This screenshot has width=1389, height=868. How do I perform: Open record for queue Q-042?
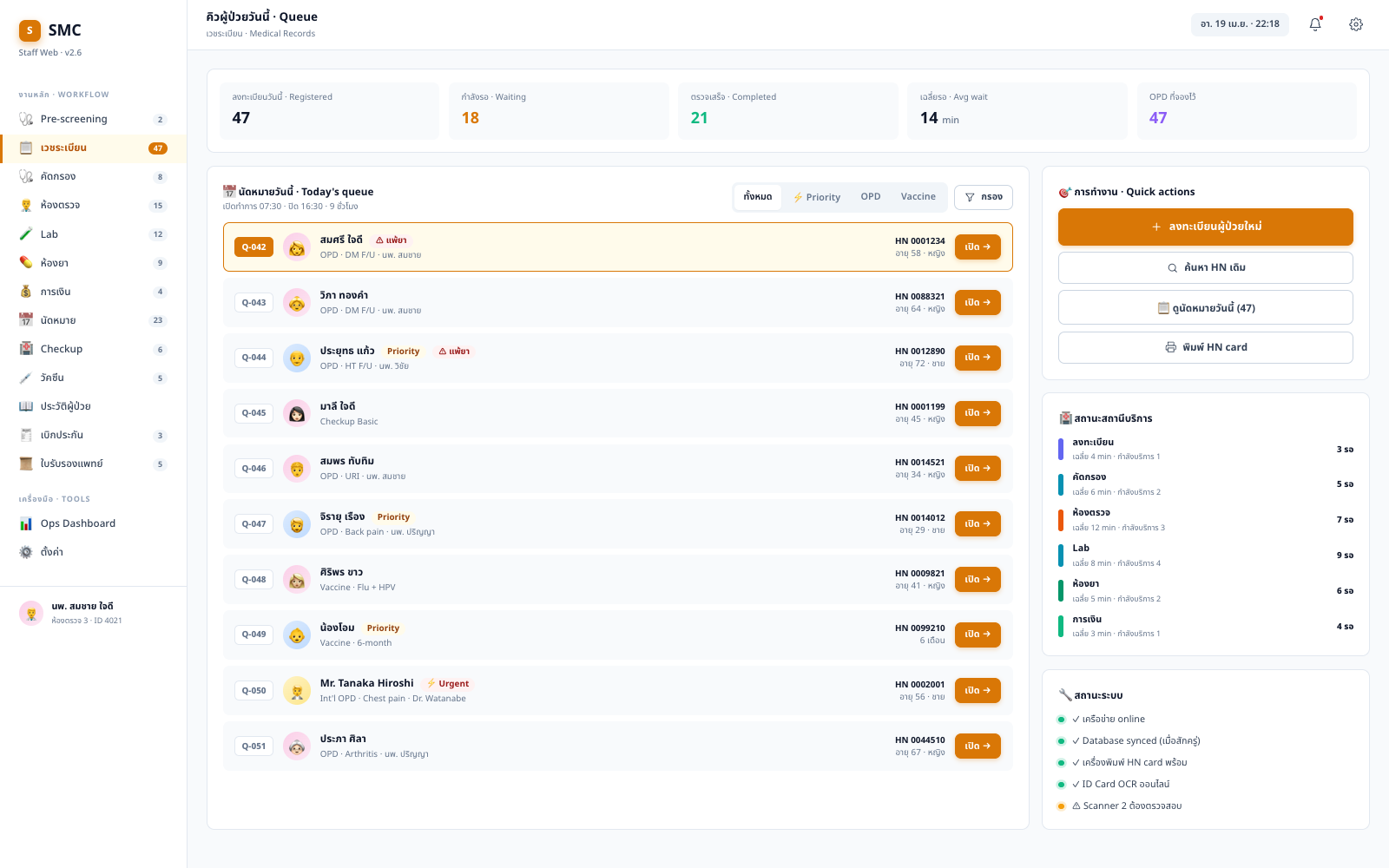978,247
